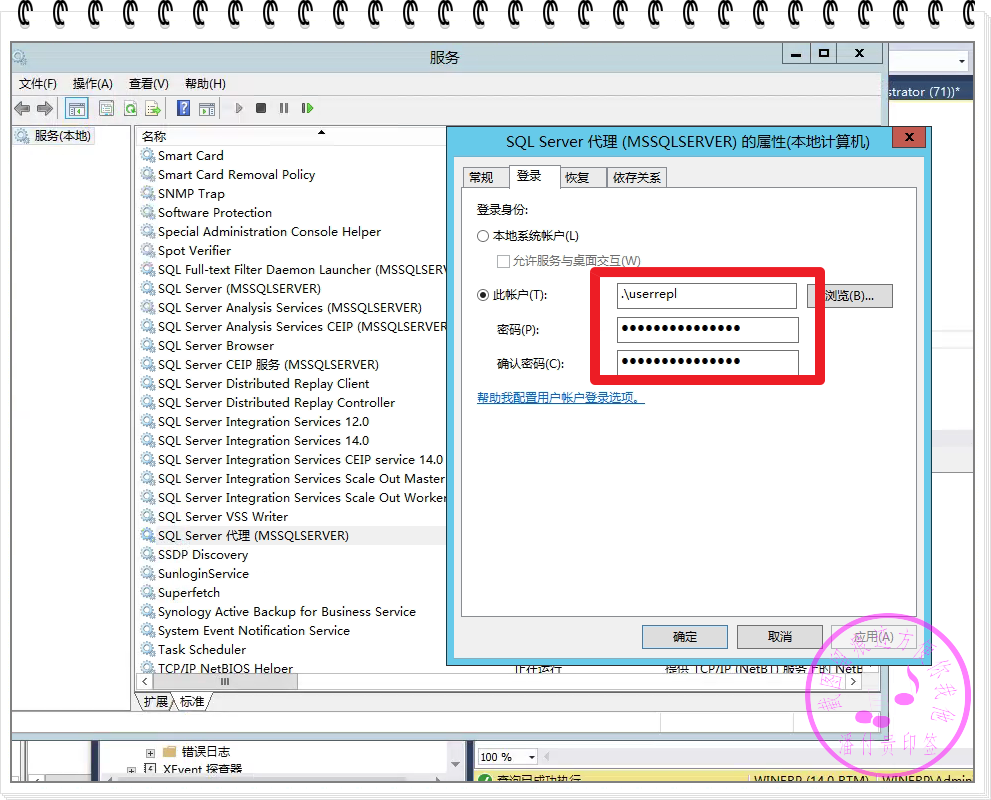Click the account name field containing .\userrepl
Screen dimensions: 991x800
707,295
